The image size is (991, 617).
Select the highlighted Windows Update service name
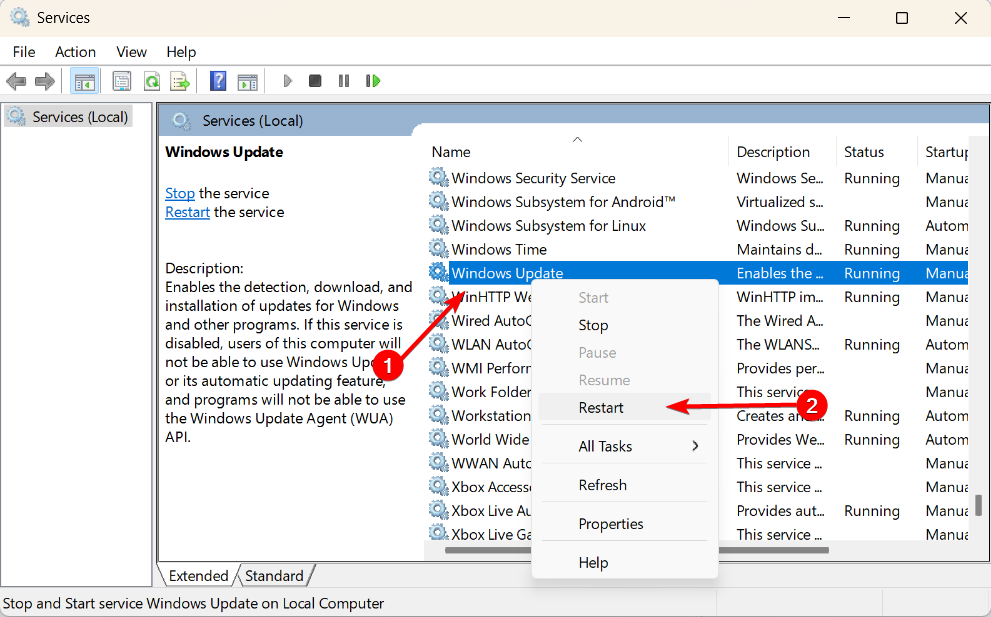[x=507, y=273]
